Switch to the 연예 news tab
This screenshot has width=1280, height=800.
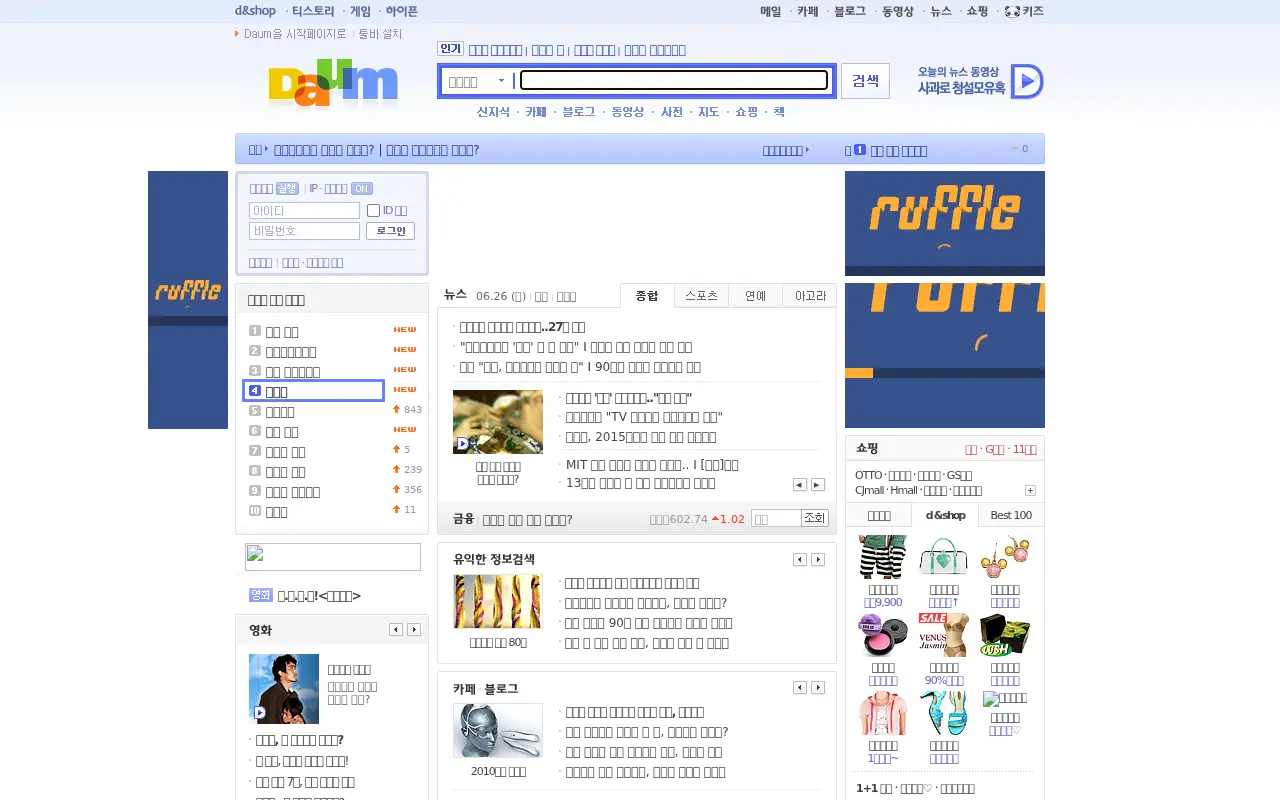pos(755,296)
